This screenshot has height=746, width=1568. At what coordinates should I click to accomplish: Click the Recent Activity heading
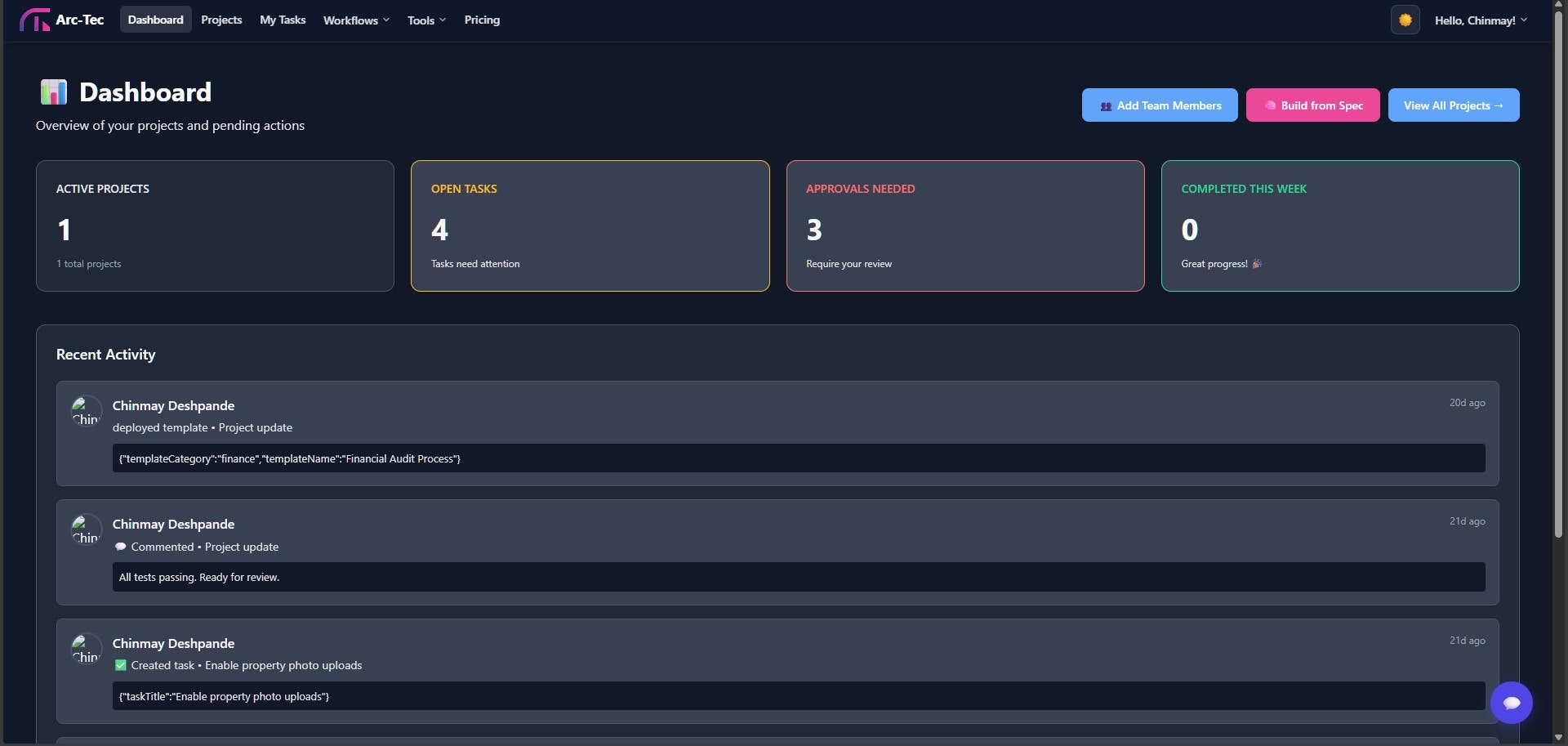click(105, 355)
